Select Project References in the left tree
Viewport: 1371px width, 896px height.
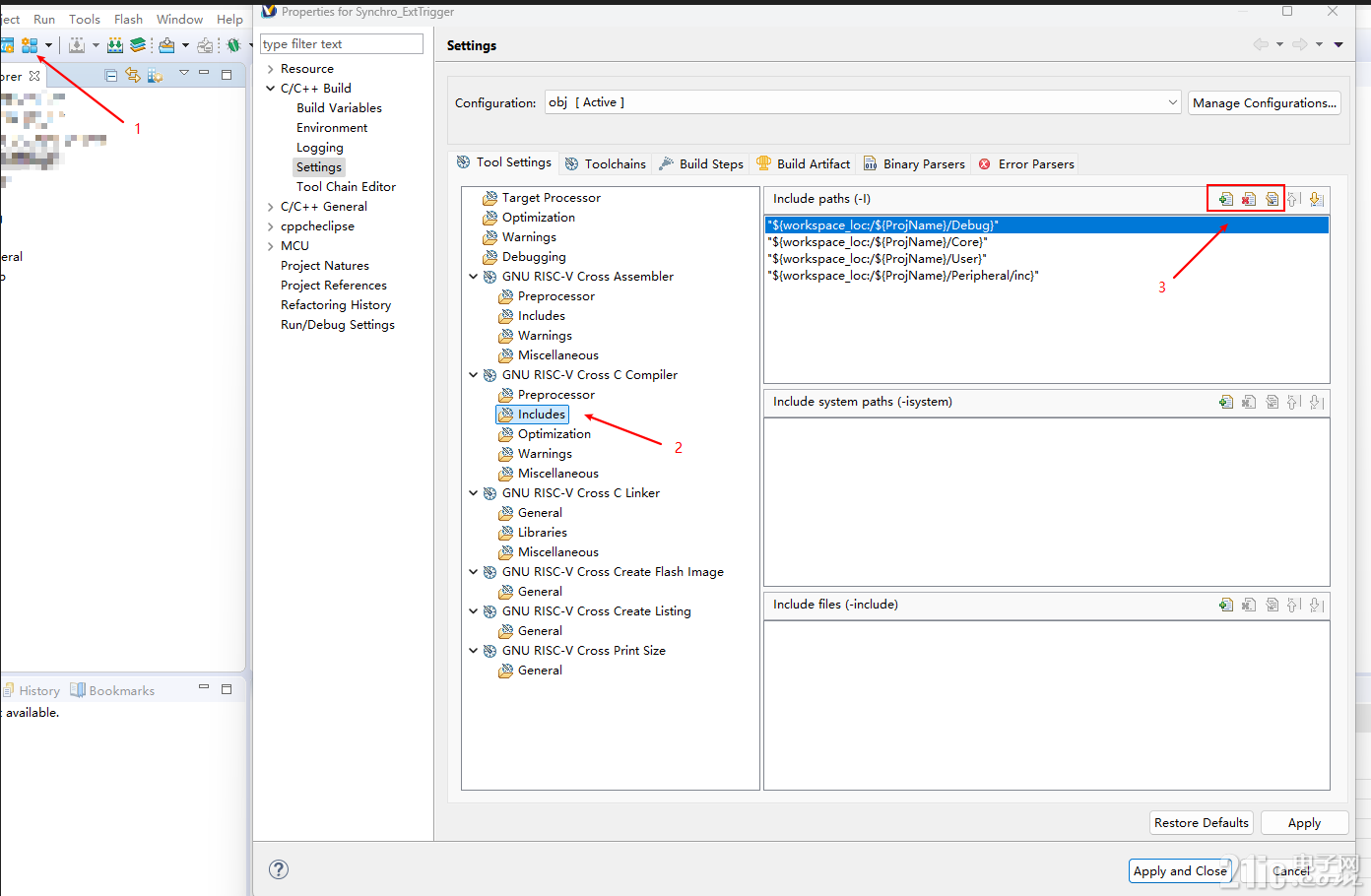click(334, 286)
